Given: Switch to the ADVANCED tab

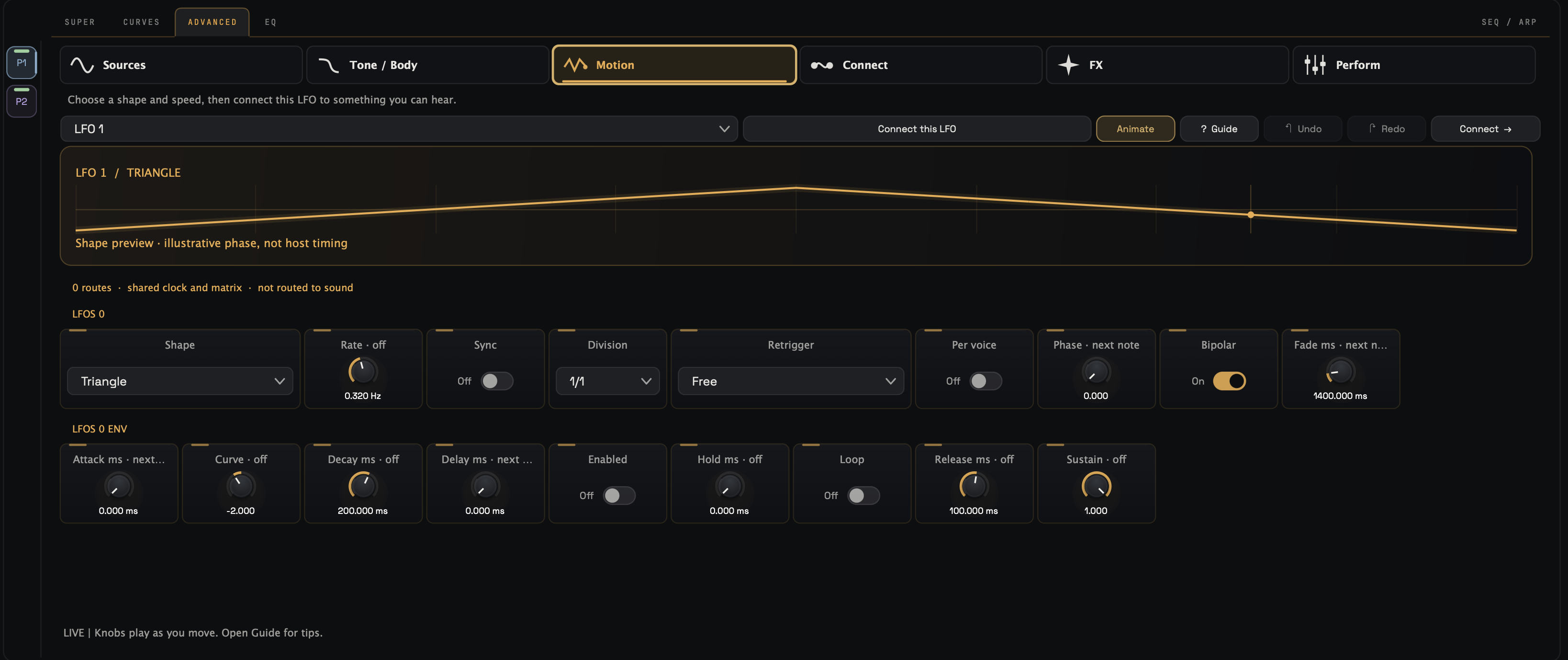Looking at the screenshot, I should point(213,22).
